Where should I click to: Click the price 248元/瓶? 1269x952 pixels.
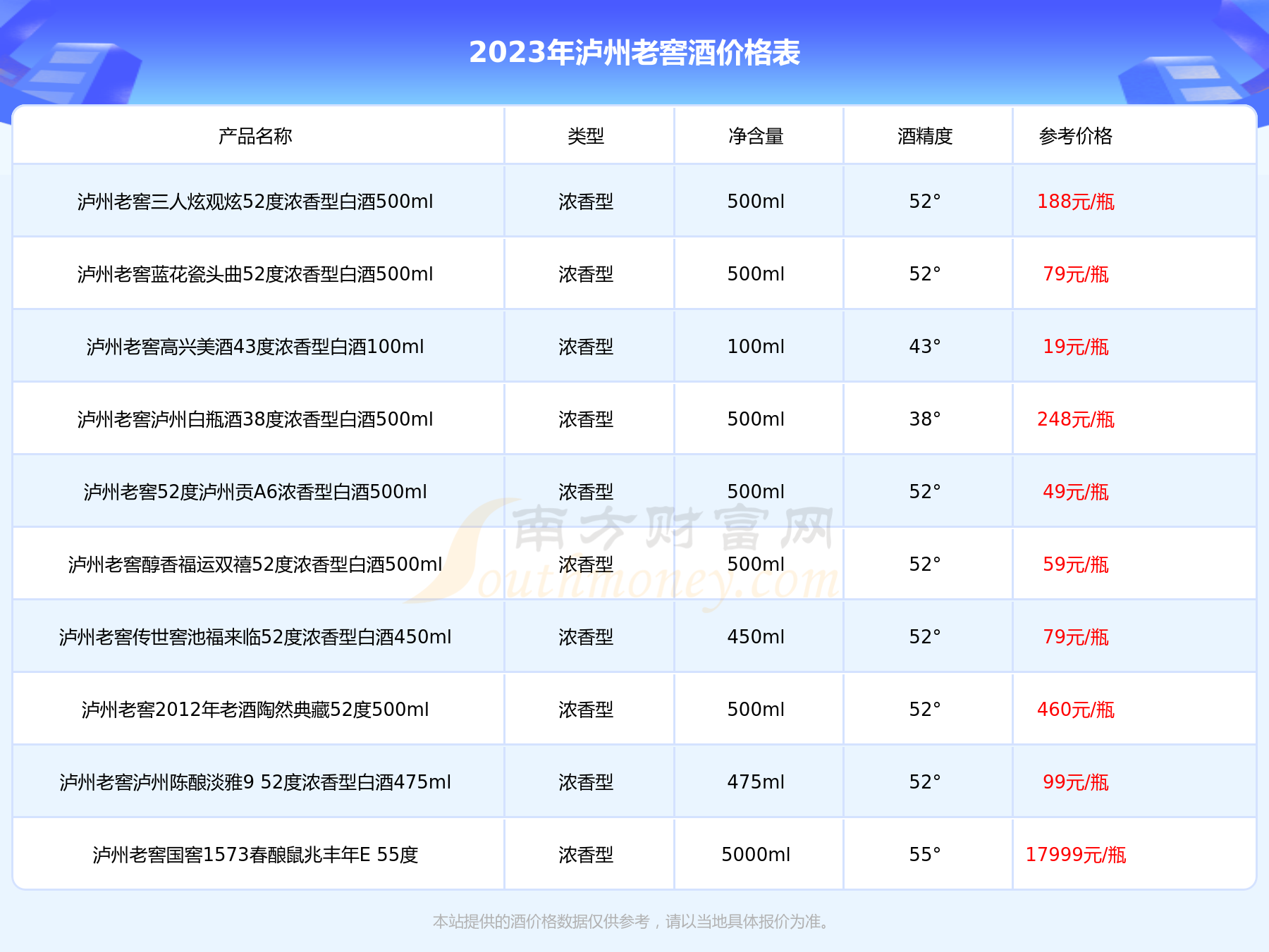pyautogui.click(x=1076, y=419)
